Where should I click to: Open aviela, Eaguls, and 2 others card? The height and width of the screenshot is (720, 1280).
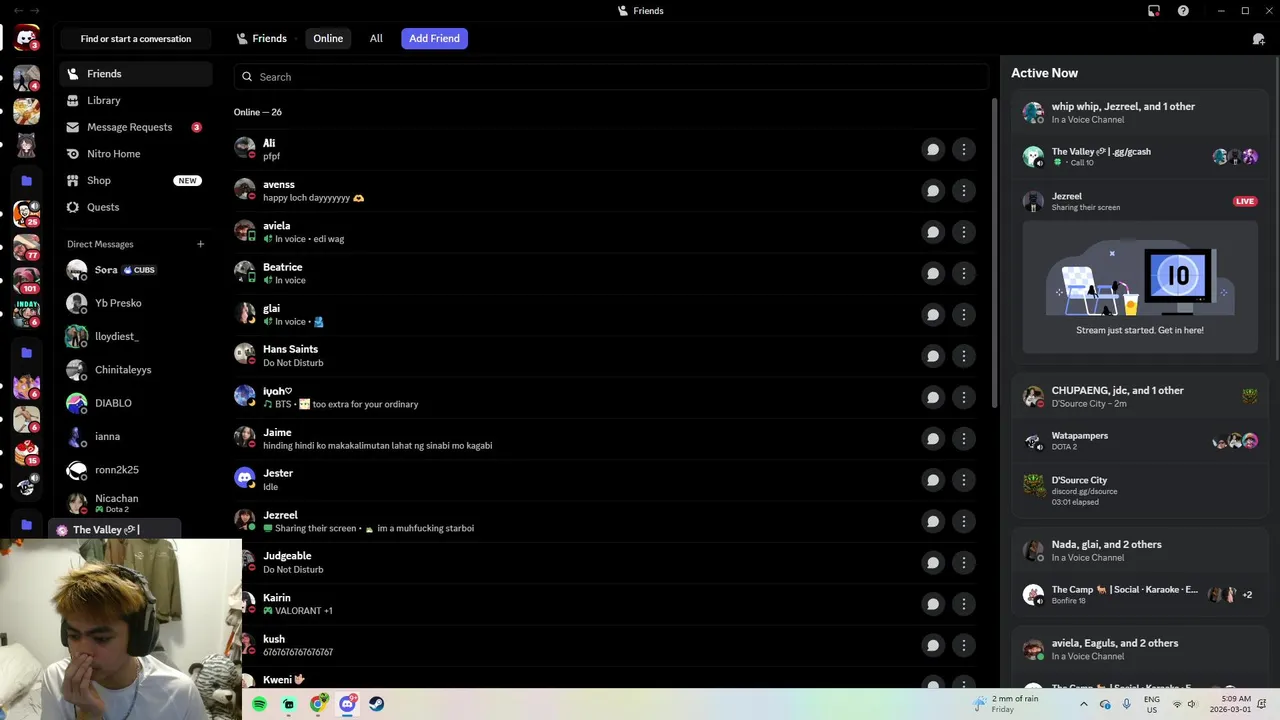click(x=1140, y=649)
